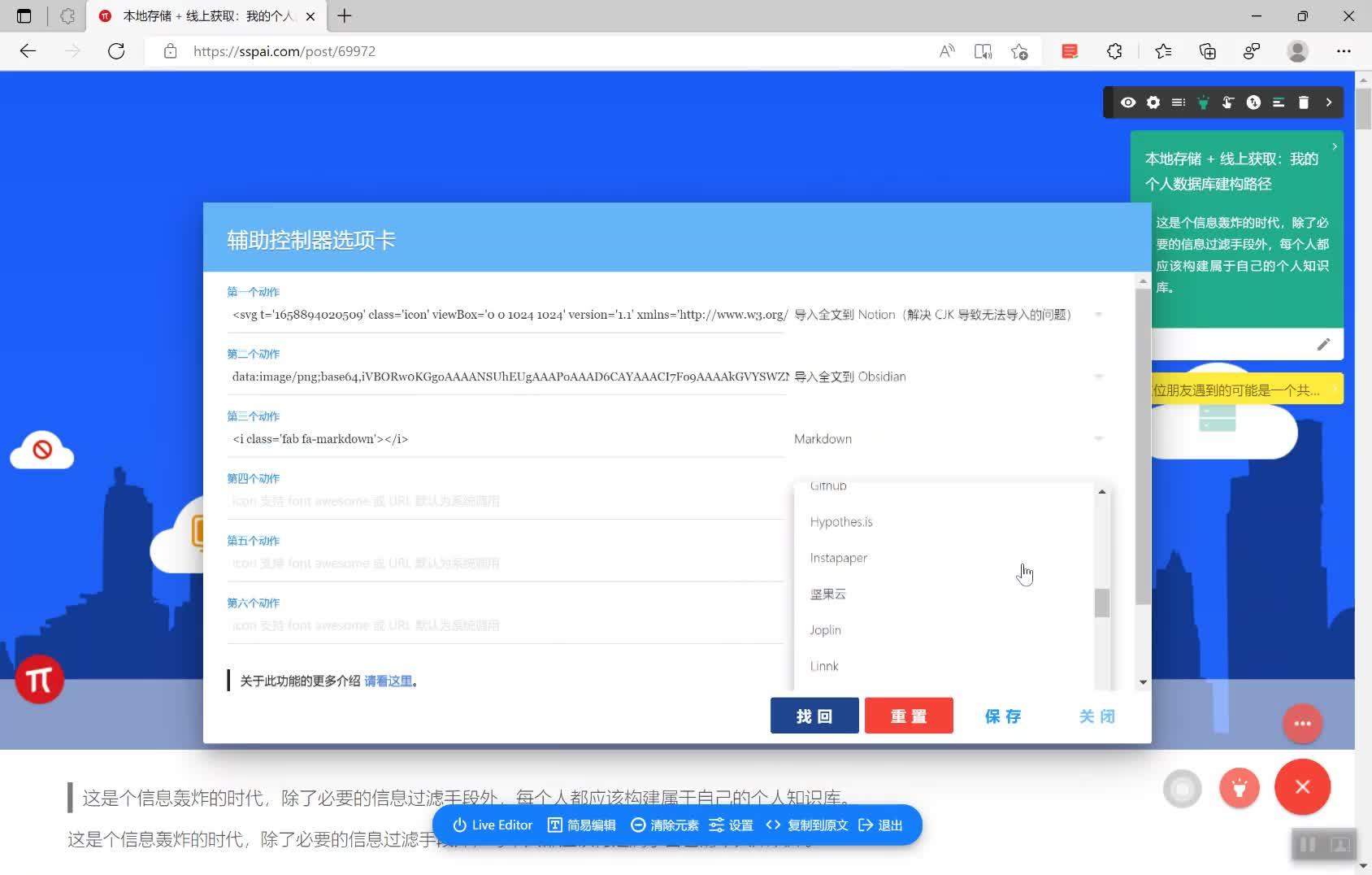The image size is (1372, 875).
Task: Click the up-down arrows circle icon
Action: pyautogui.click(x=1253, y=102)
